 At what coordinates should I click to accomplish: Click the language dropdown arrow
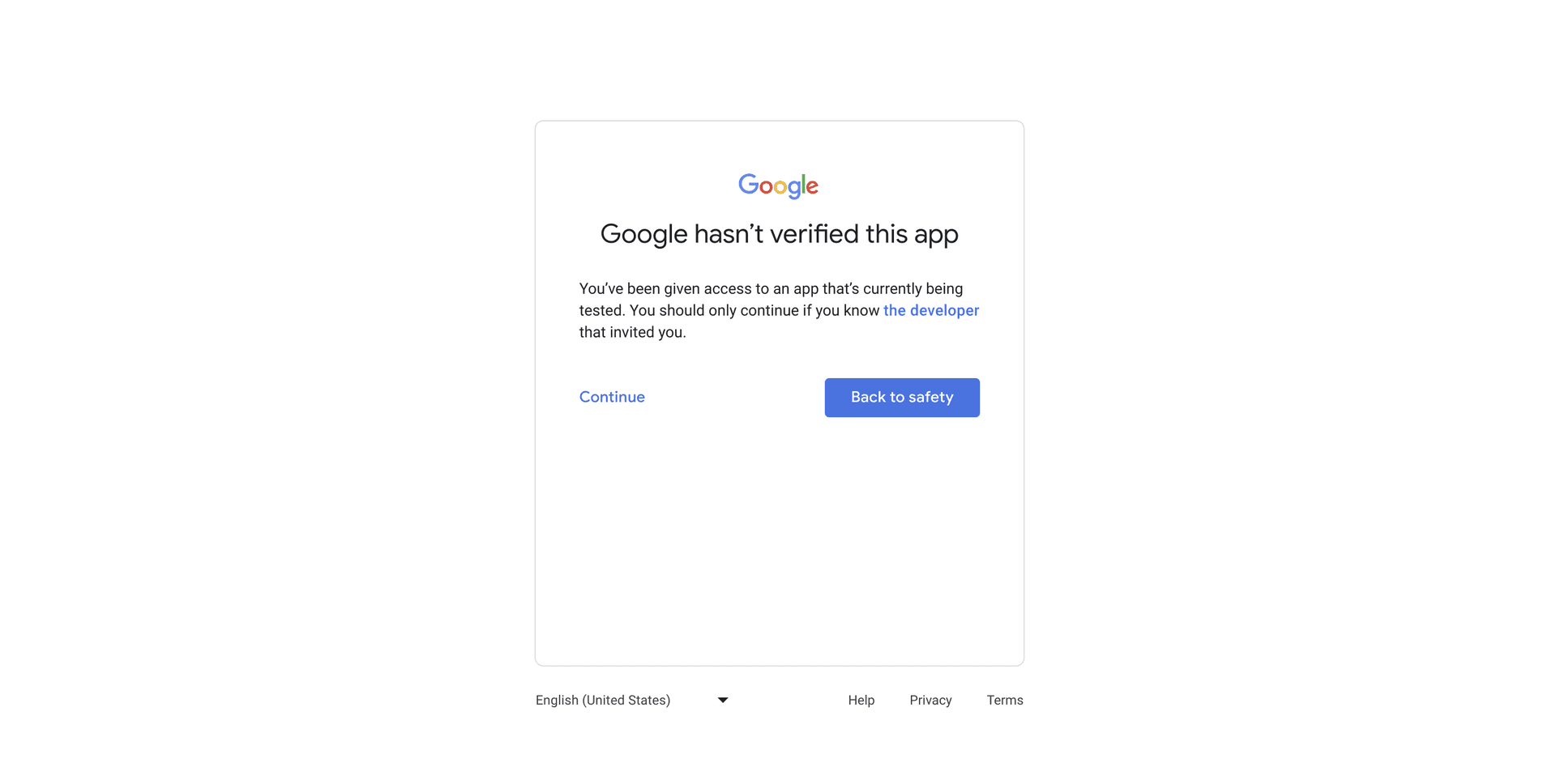[x=722, y=700]
